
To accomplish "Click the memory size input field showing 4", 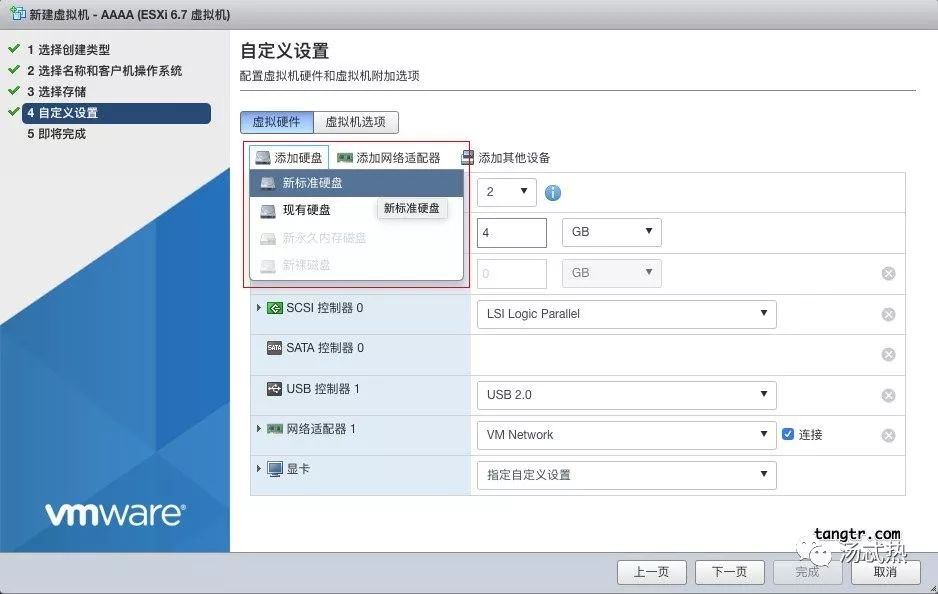I will pyautogui.click(x=512, y=233).
